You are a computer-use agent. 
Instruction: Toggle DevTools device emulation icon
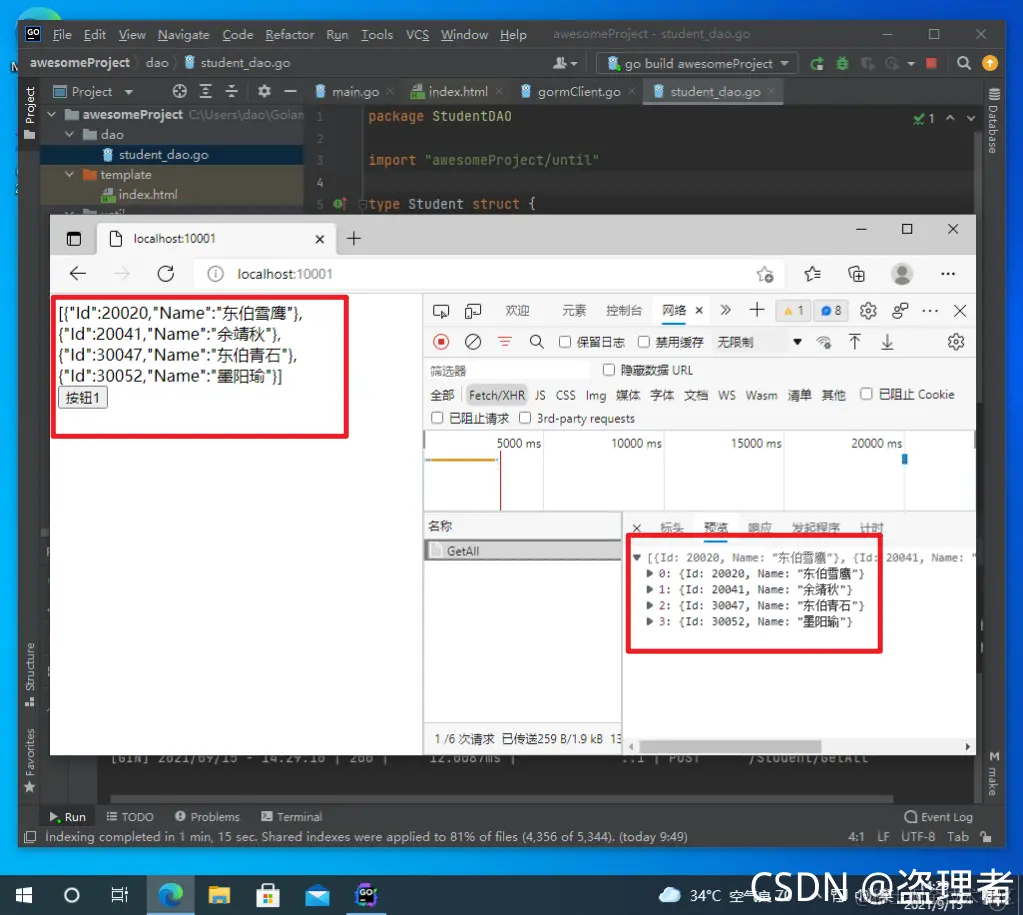pos(473,311)
